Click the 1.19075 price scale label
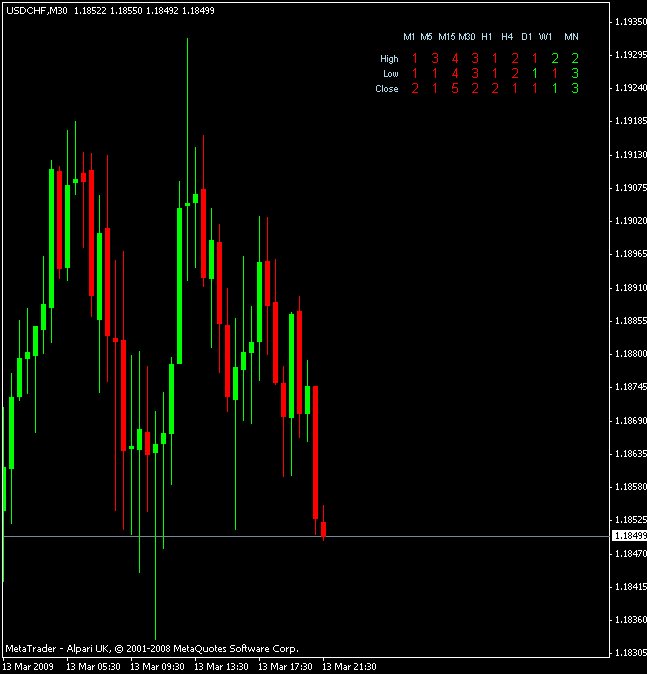Image resolution: width=647 pixels, height=674 pixels. point(631,187)
